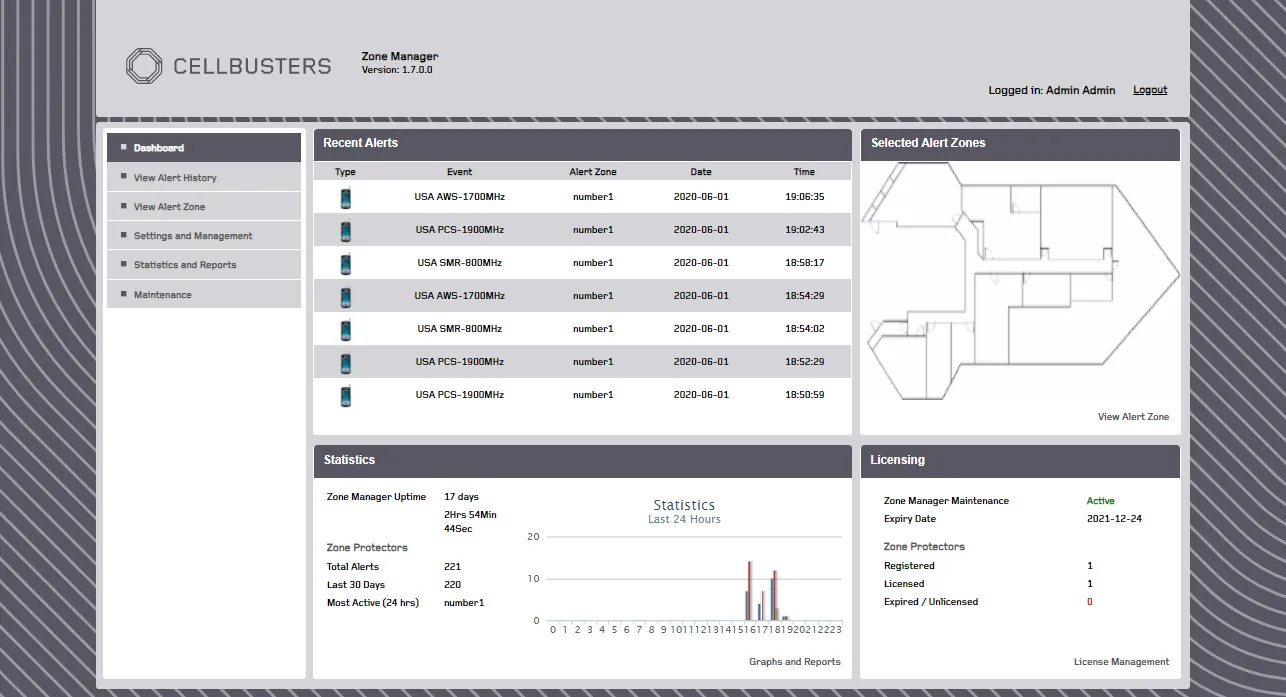Open the Maintenance section

coord(204,294)
